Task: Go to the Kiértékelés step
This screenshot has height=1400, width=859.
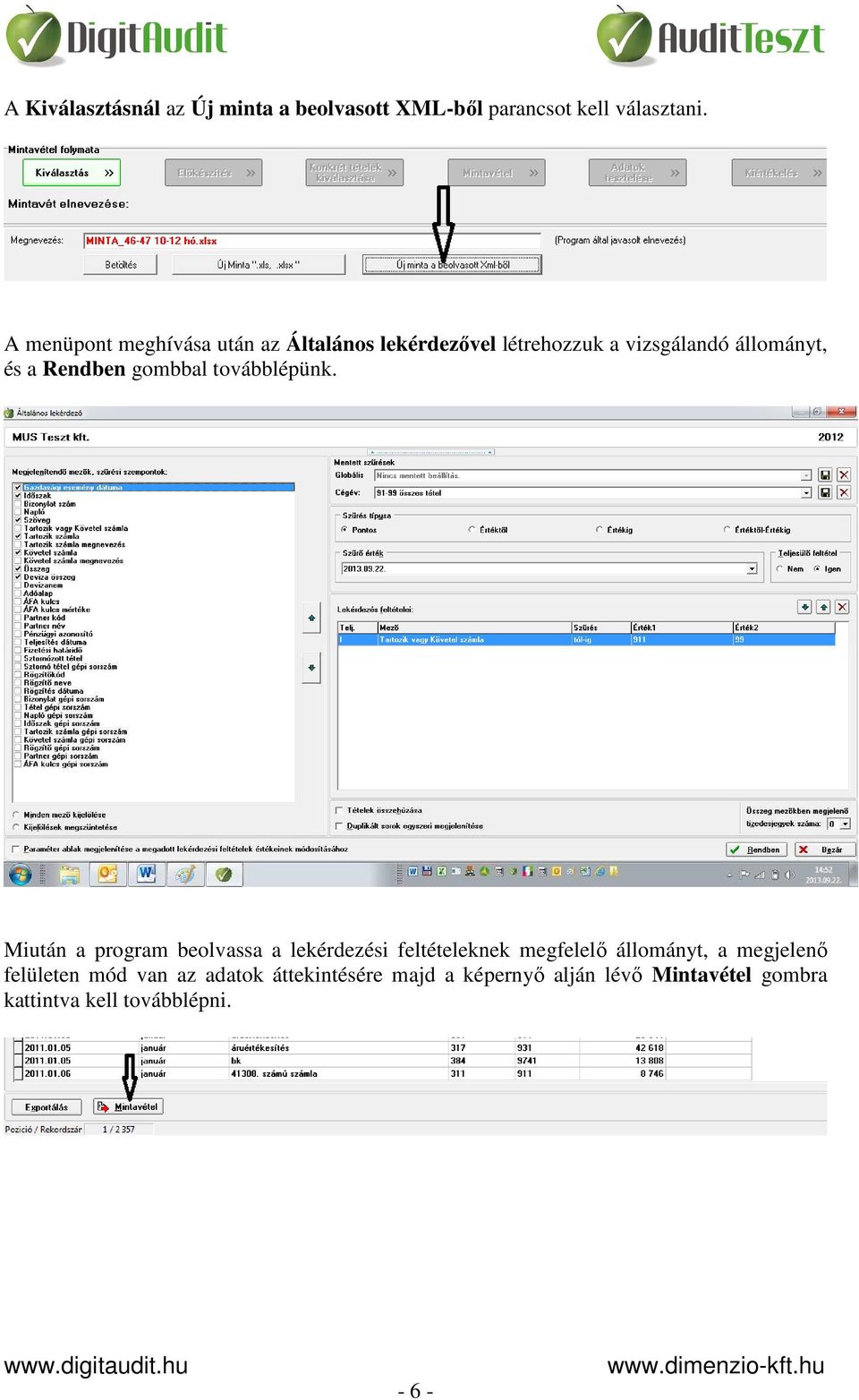Action: click(x=779, y=173)
